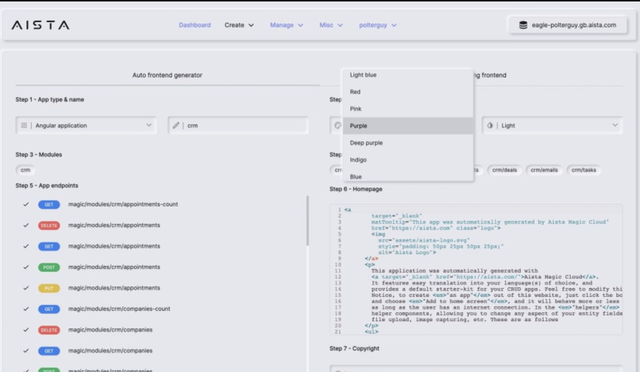Click the GET badge for companies-count

(49, 309)
